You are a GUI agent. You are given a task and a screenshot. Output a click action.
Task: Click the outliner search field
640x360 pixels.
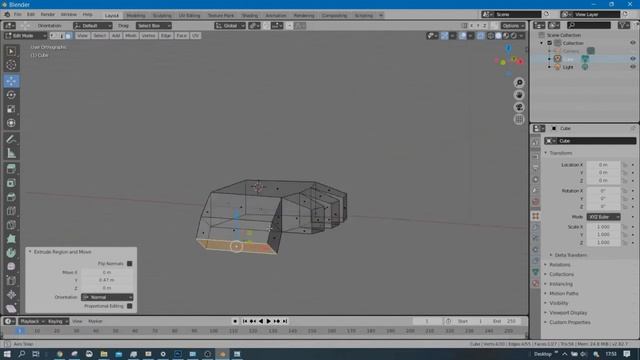click(x=589, y=25)
